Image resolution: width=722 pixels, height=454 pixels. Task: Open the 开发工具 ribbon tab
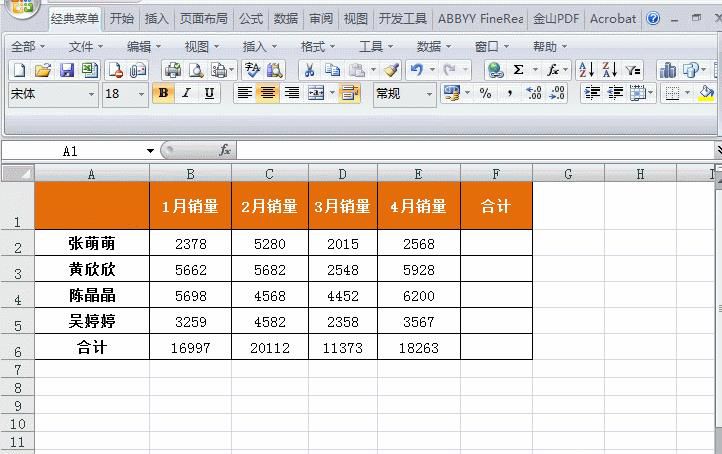pos(402,19)
